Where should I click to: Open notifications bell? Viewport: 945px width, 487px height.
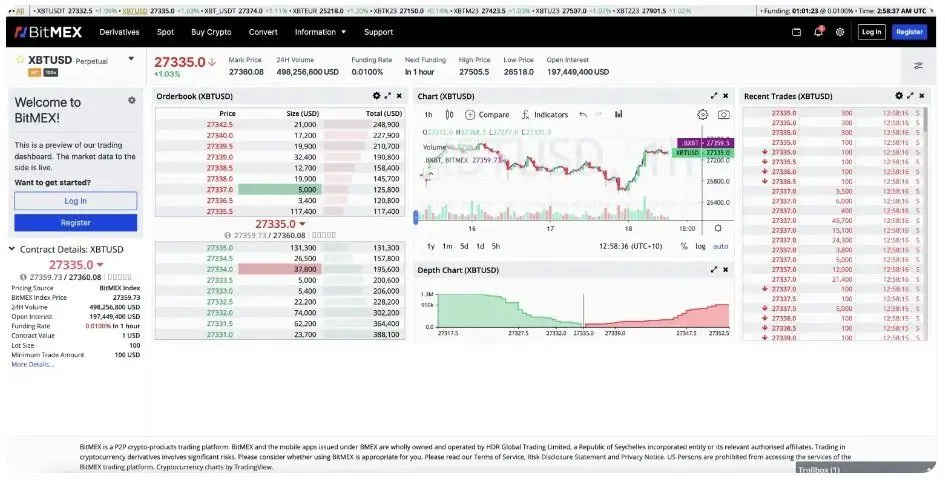[818, 31]
